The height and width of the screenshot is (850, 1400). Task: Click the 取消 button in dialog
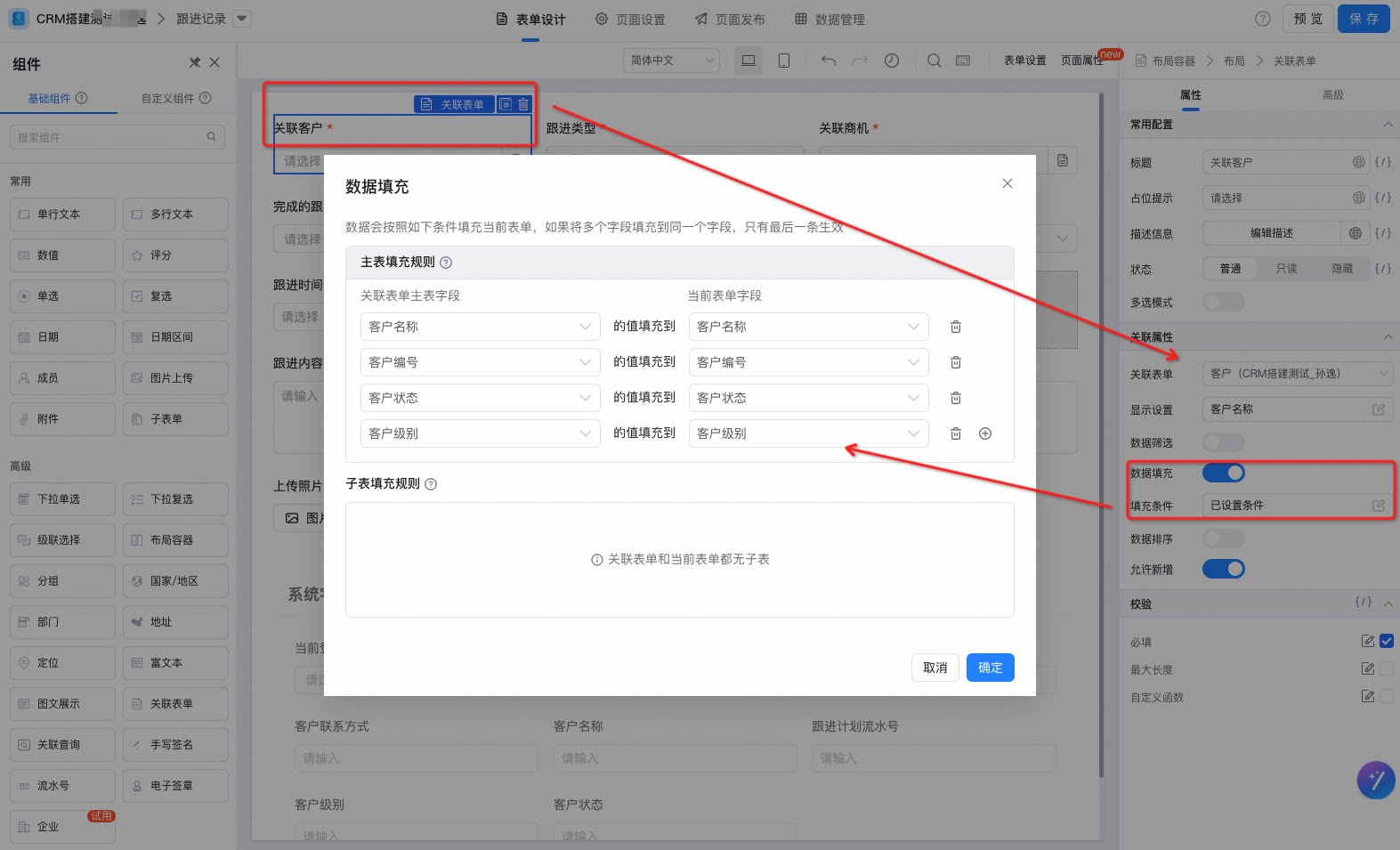pyautogui.click(x=935, y=668)
